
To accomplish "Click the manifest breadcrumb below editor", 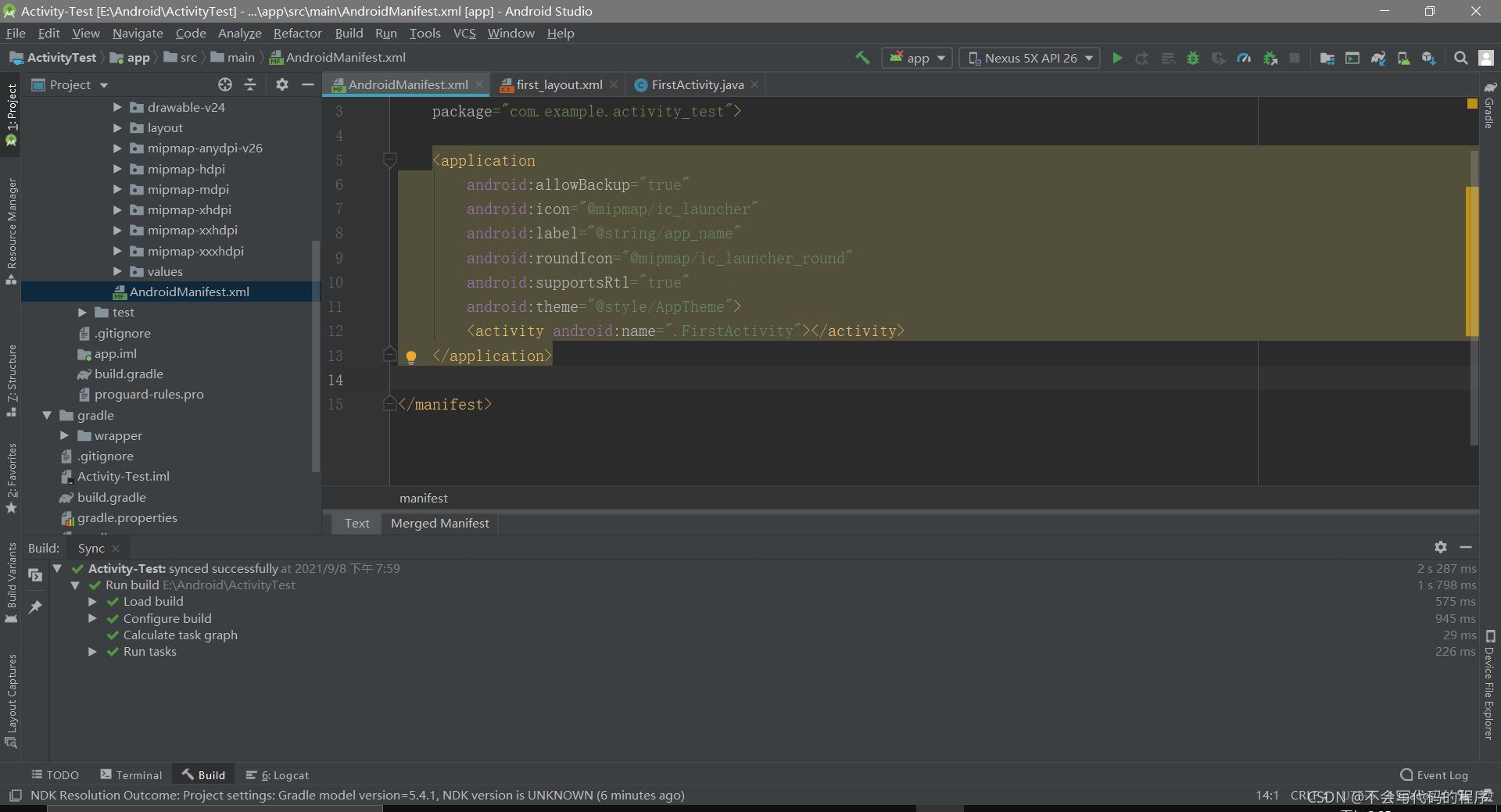I will click(424, 498).
